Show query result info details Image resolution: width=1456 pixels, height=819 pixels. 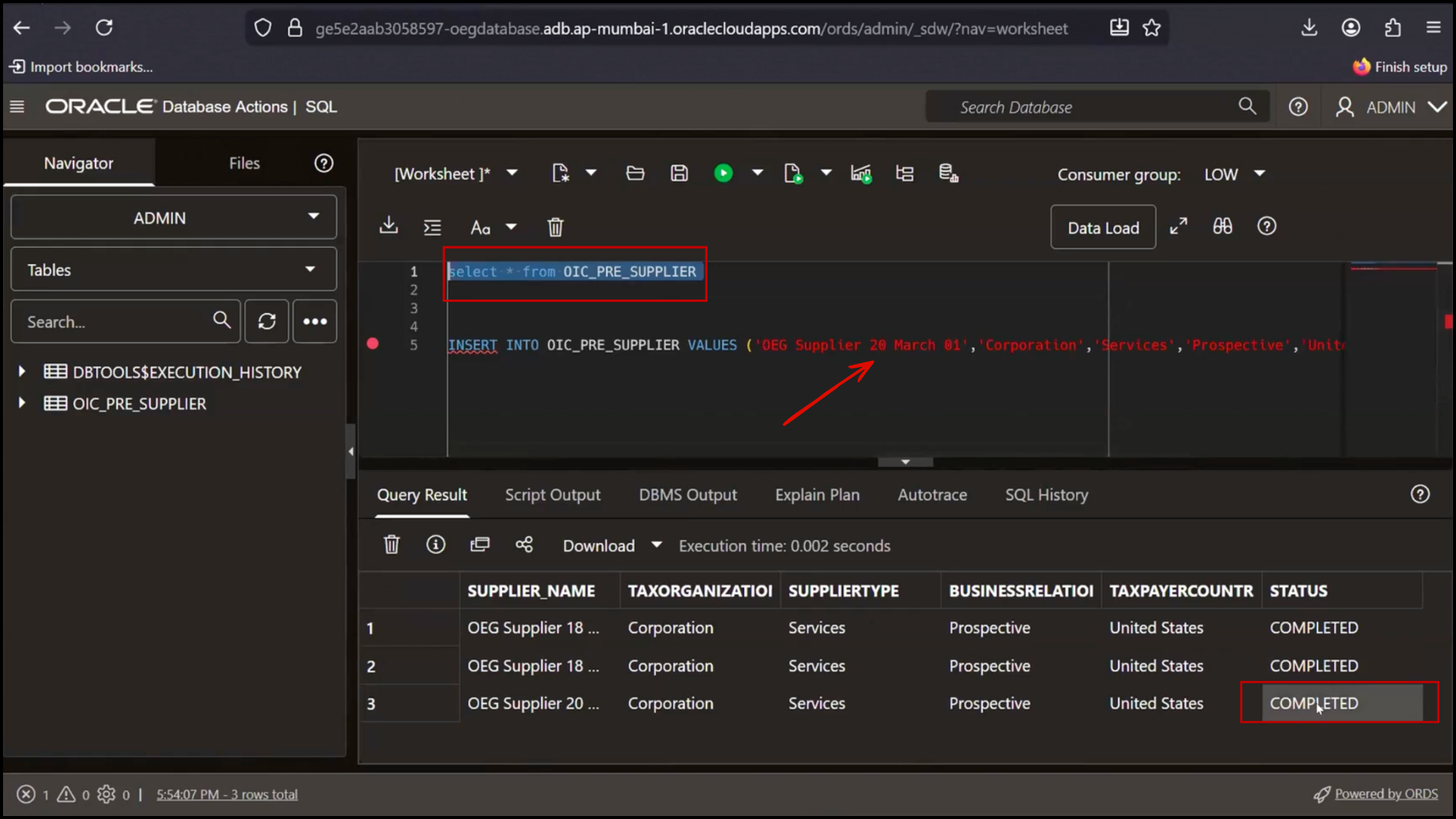click(x=435, y=544)
